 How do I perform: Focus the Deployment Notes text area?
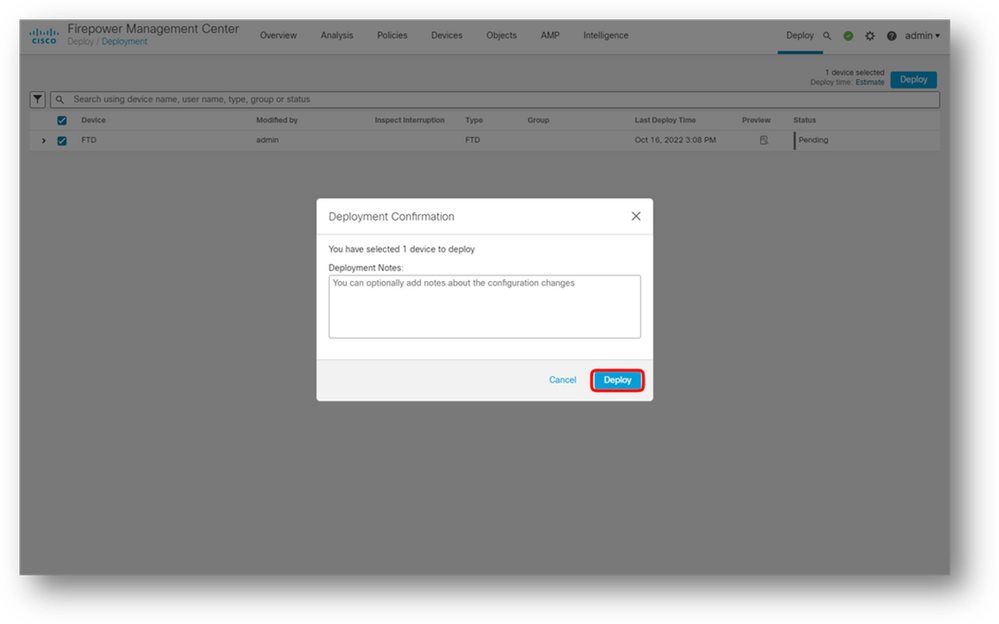[484, 307]
